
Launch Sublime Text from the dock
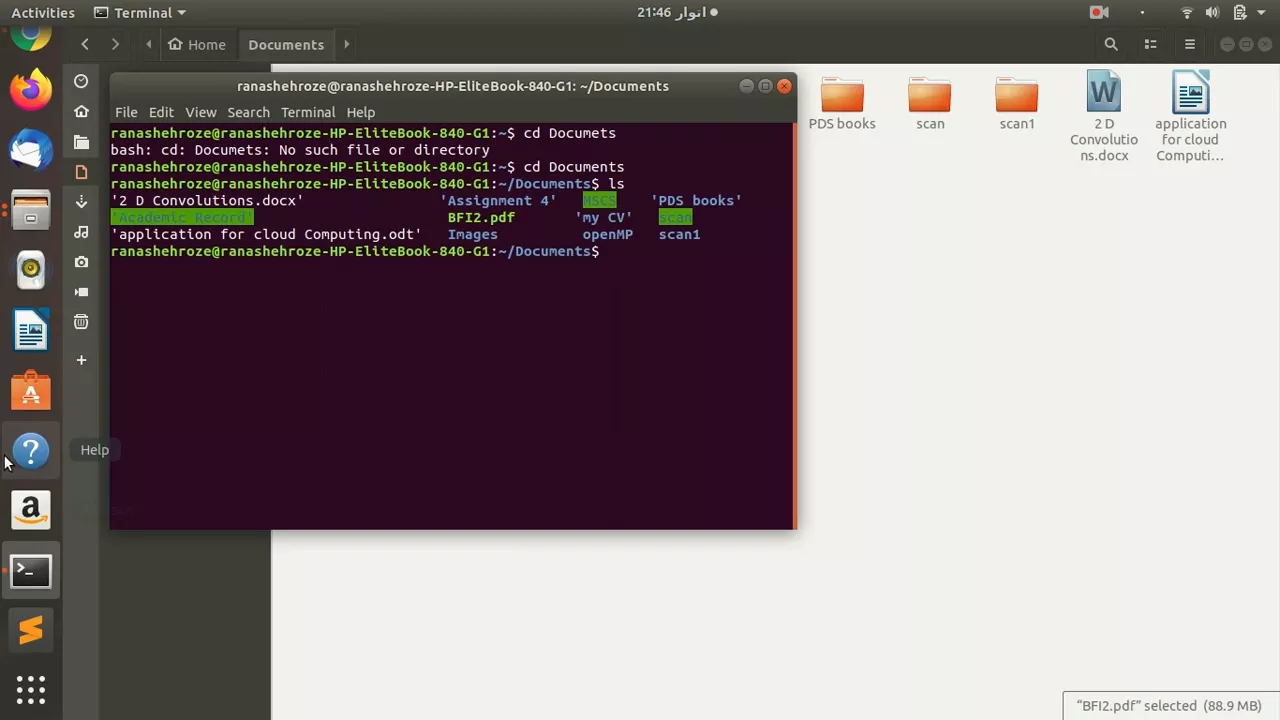point(30,630)
